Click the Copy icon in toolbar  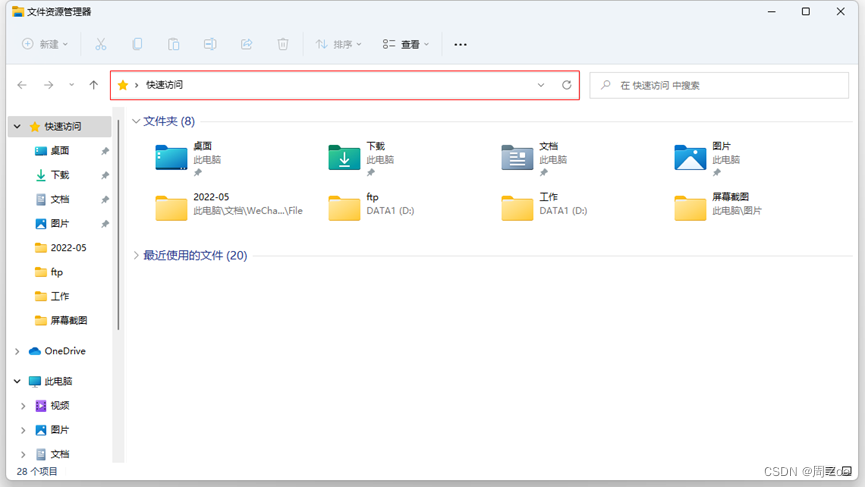(x=137, y=44)
